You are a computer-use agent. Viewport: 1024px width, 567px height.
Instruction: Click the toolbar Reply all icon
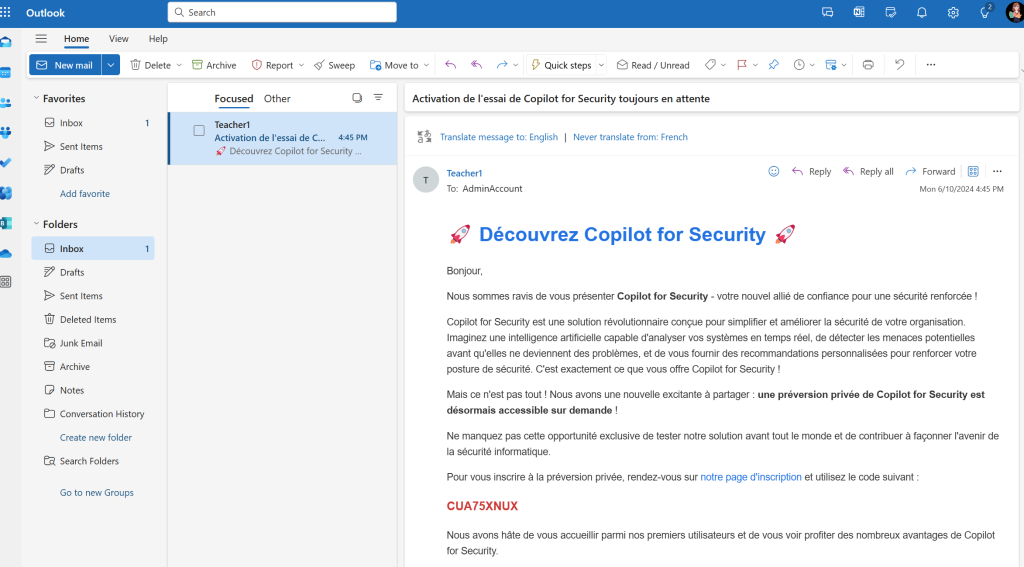point(477,65)
